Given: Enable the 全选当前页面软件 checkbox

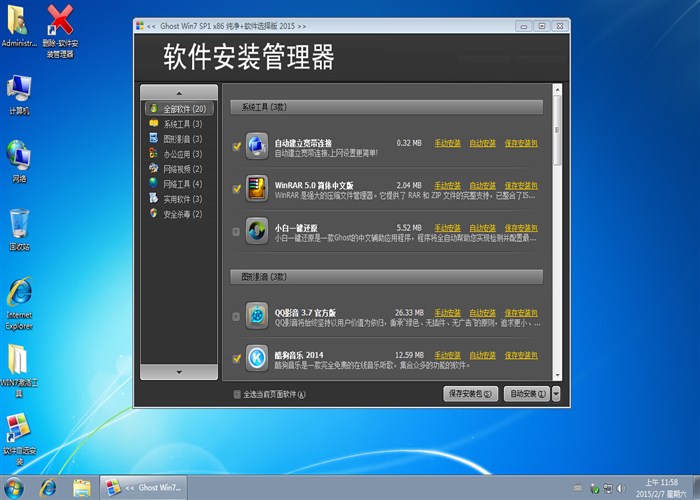Looking at the screenshot, I should (x=237, y=394).
